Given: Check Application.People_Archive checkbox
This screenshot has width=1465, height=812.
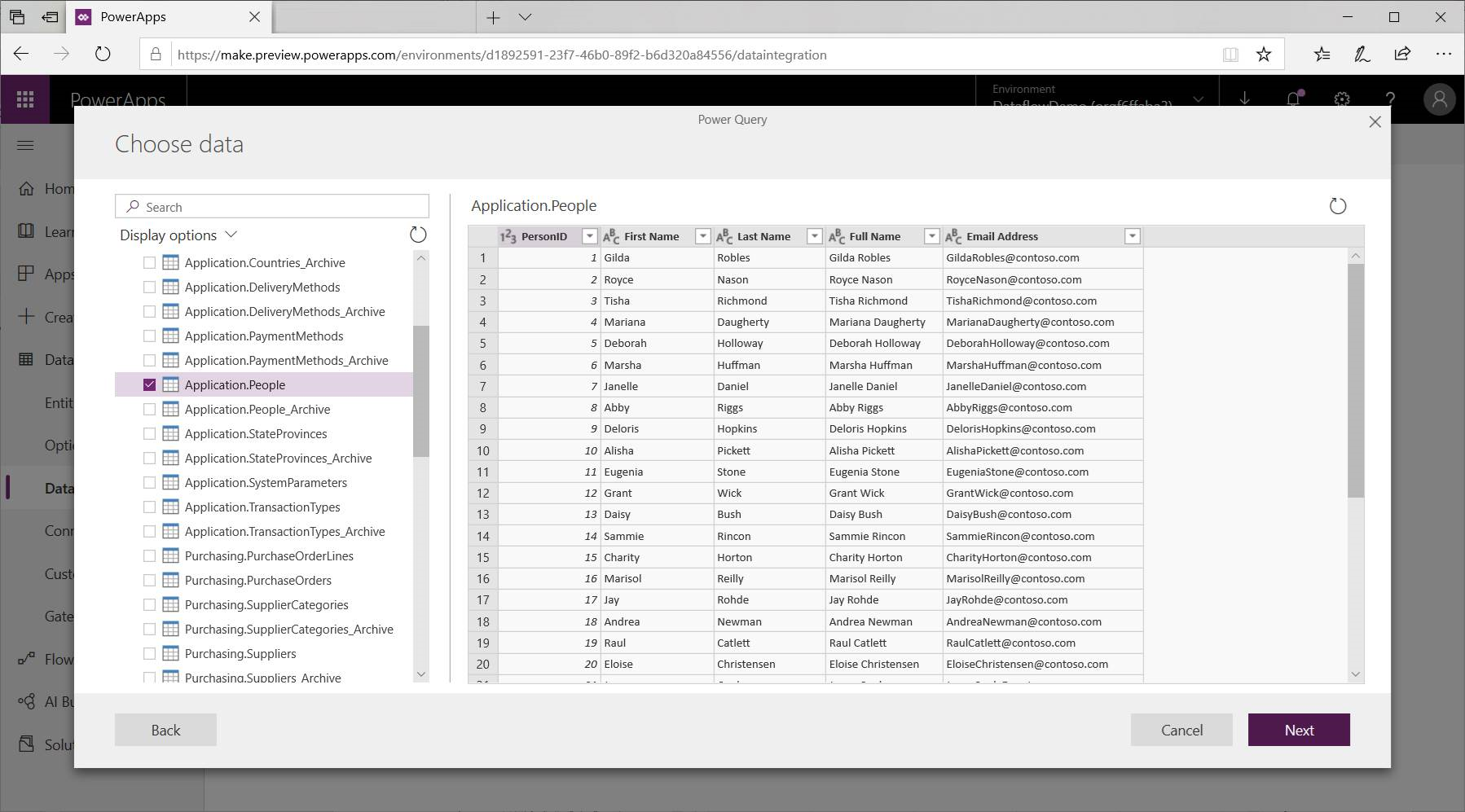Looking at the screenshot, I should (149, 409).
